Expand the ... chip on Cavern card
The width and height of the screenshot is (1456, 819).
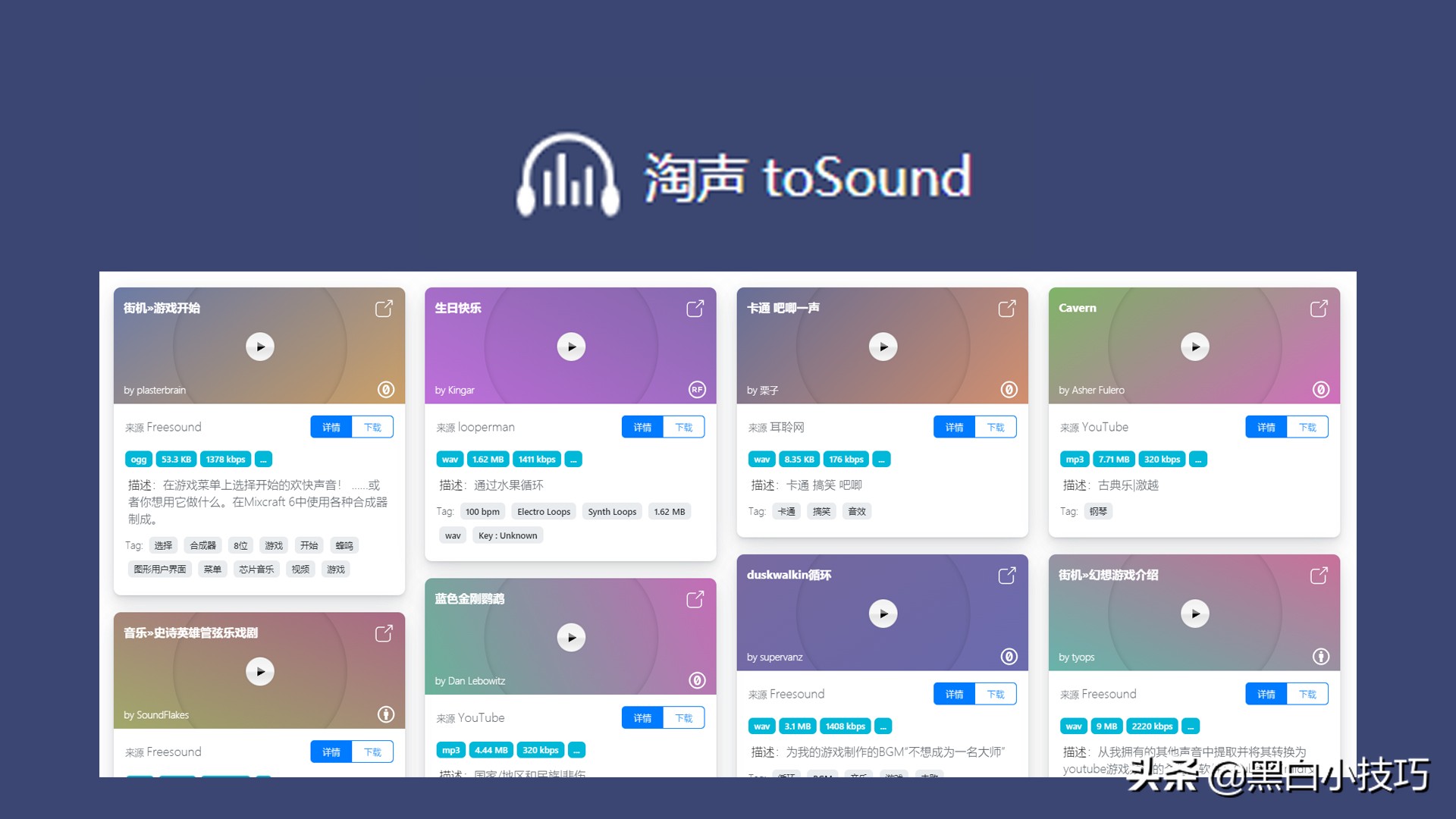click(1197, 459)
